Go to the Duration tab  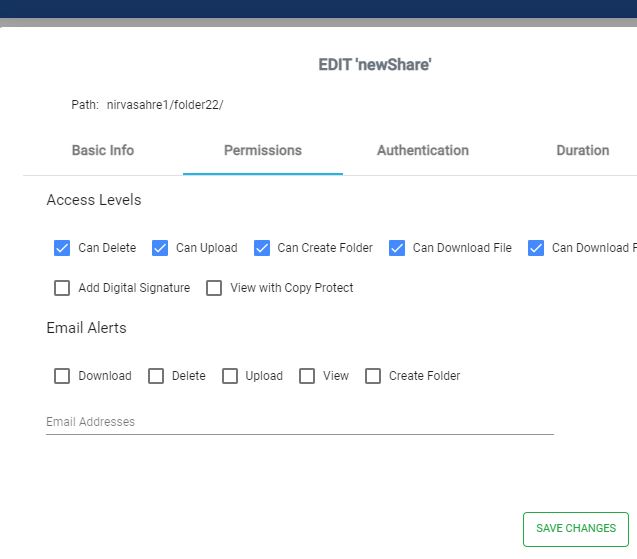point(582,150)
